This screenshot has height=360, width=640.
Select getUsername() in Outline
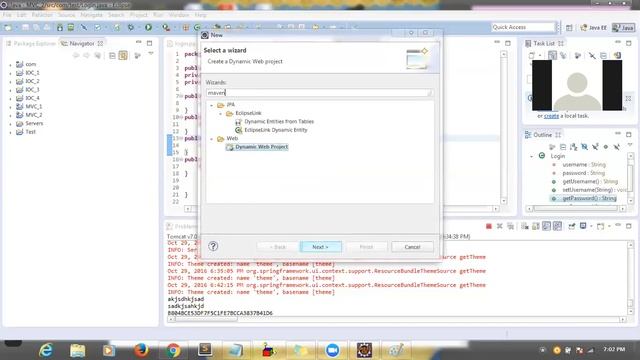click(590, 182)
